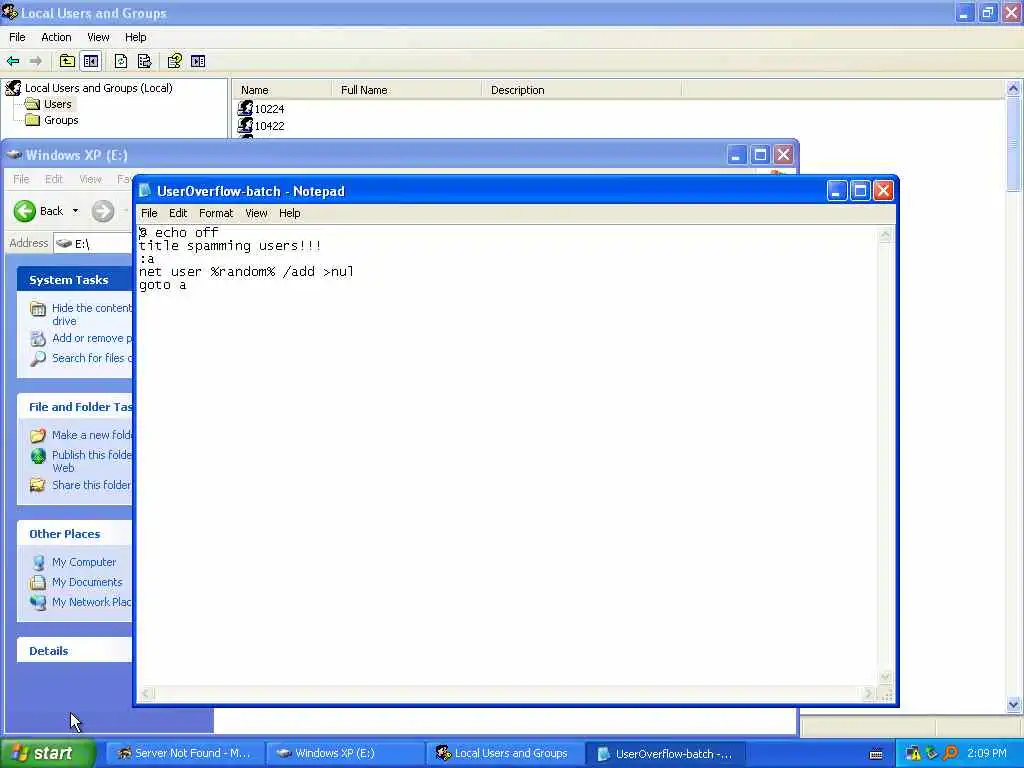The image size is (1024, 768).
Task: Click the Export List toolbar icon
Action: [x=144, y=61]
